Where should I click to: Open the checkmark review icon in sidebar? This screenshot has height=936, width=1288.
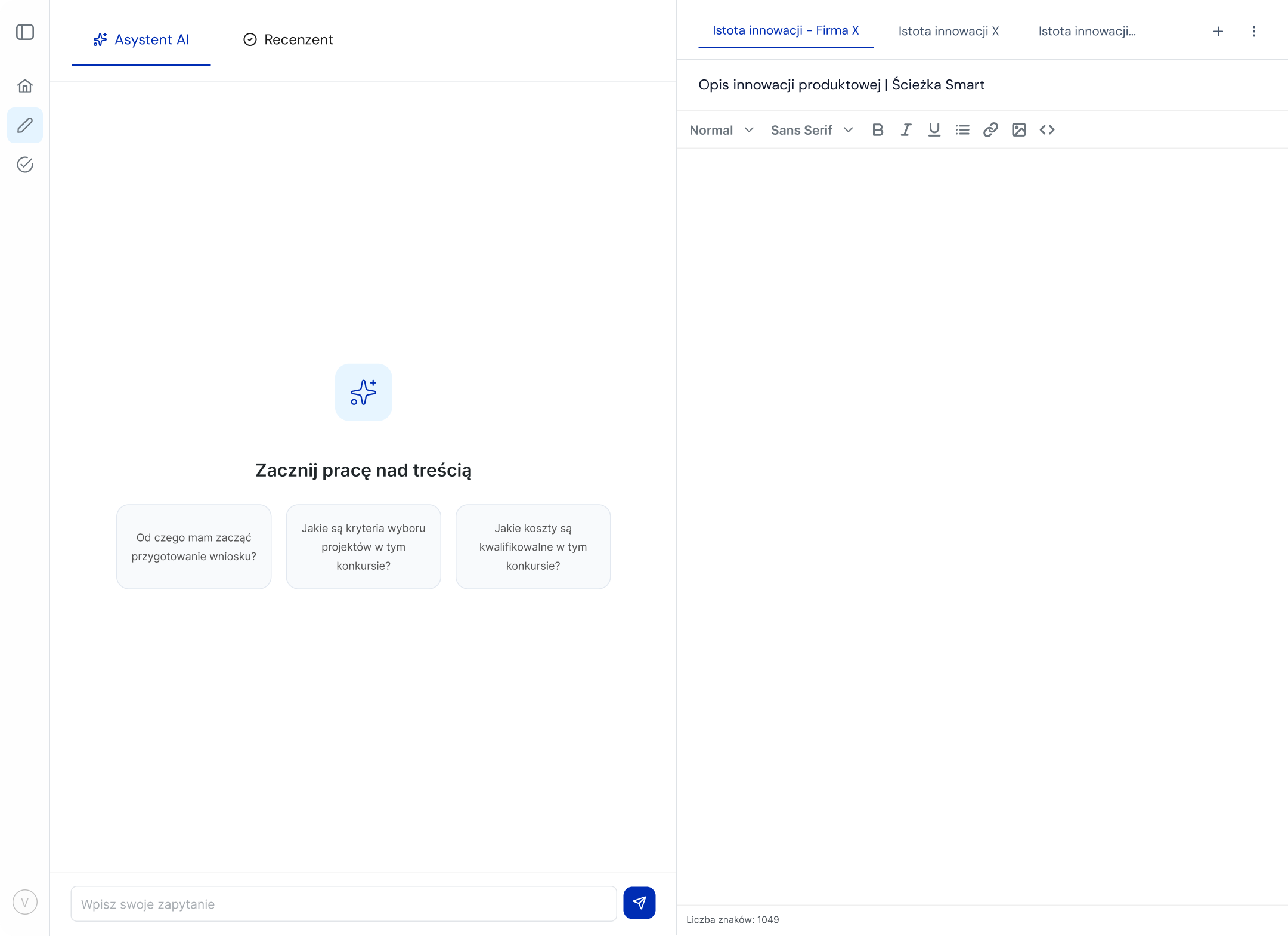coord(25,165)
